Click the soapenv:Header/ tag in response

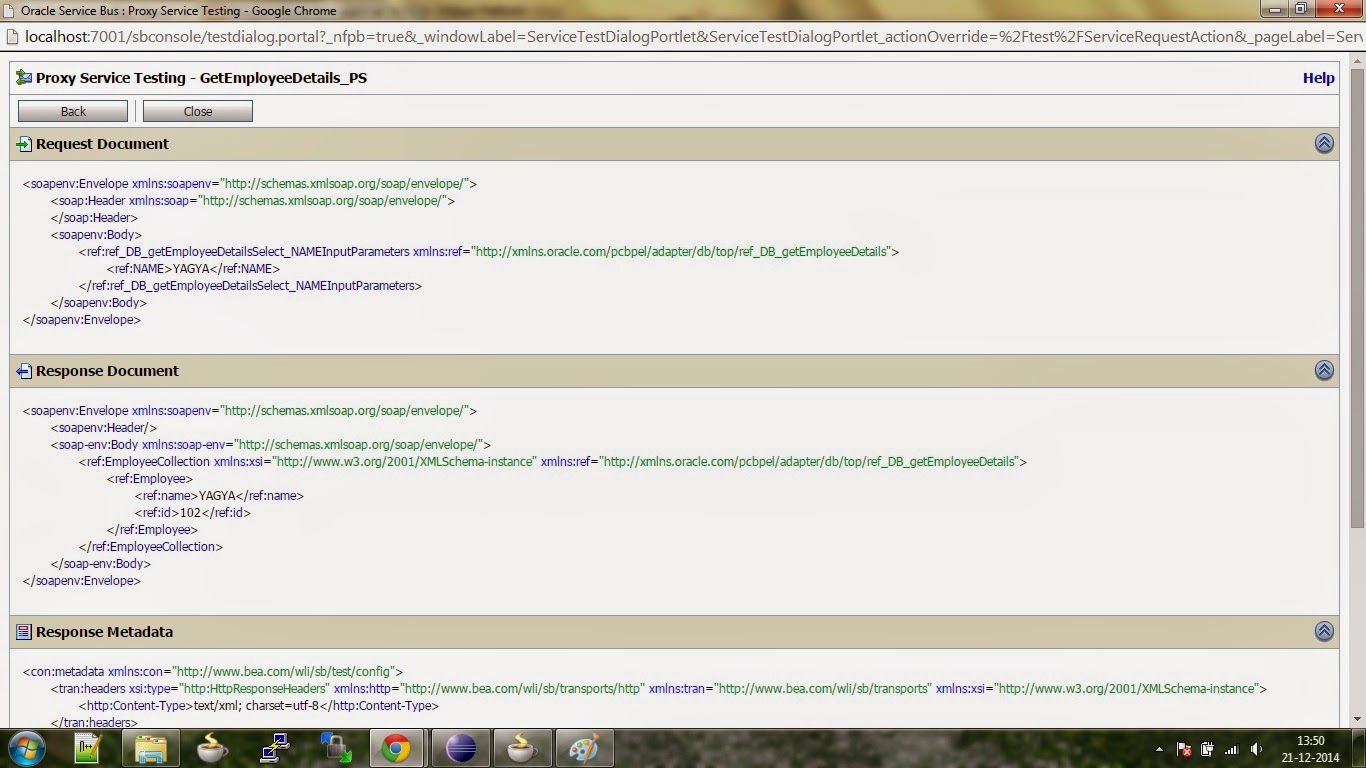click(104, 427)
